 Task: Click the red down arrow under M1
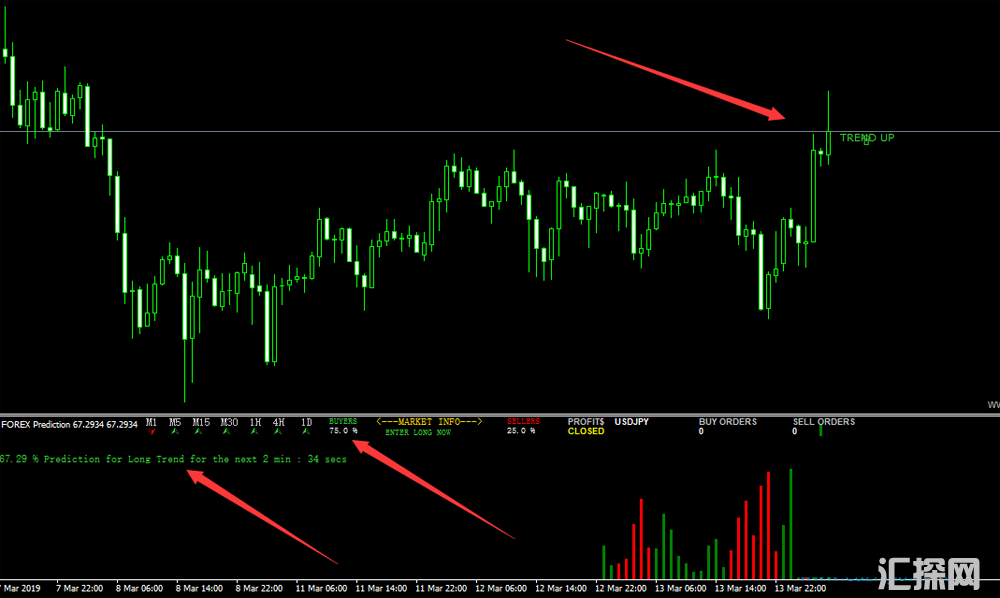point(152,433)
